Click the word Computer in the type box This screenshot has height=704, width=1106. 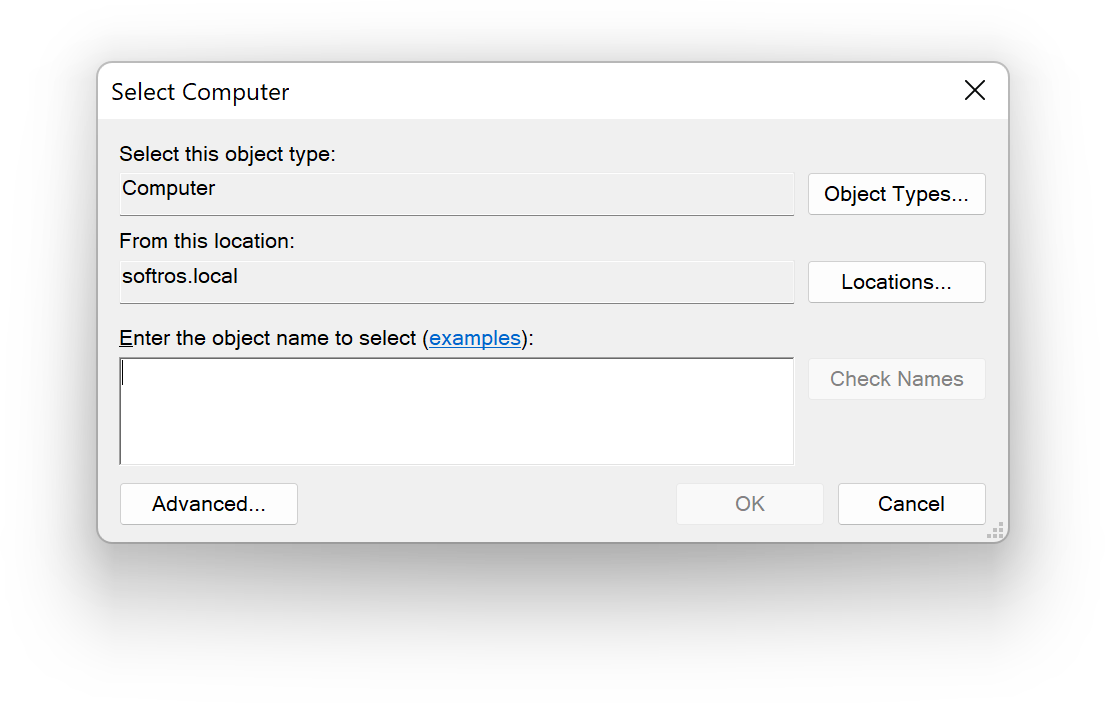(168, 188)
